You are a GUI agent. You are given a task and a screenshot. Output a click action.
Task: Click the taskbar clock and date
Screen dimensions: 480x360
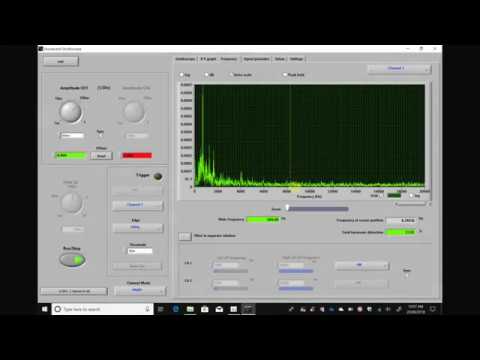[x=415, y=309]
